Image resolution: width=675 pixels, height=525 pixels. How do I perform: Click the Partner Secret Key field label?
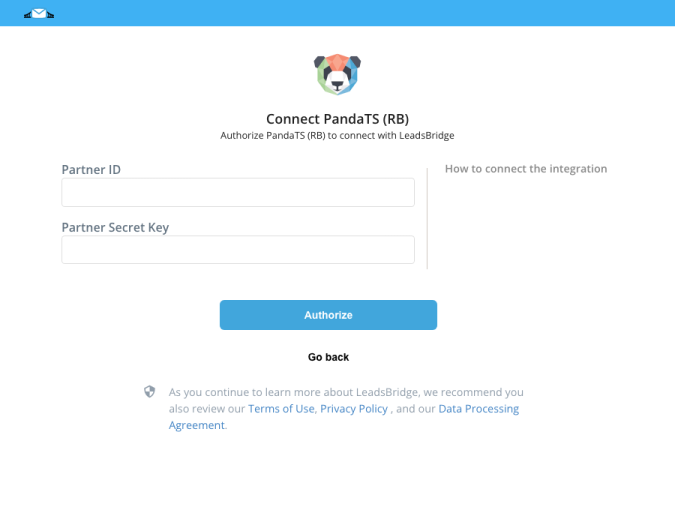pyautogui.click(x=115, y=227)
